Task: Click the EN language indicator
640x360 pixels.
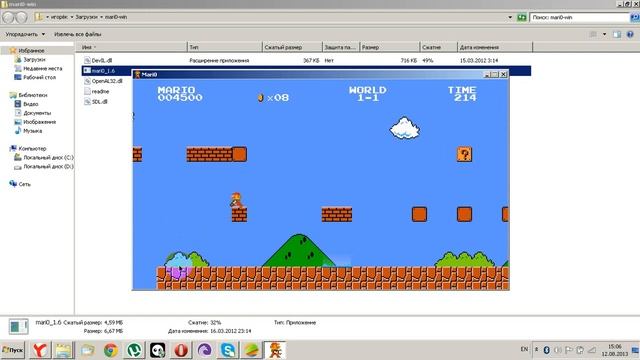Action: point(524,349)
